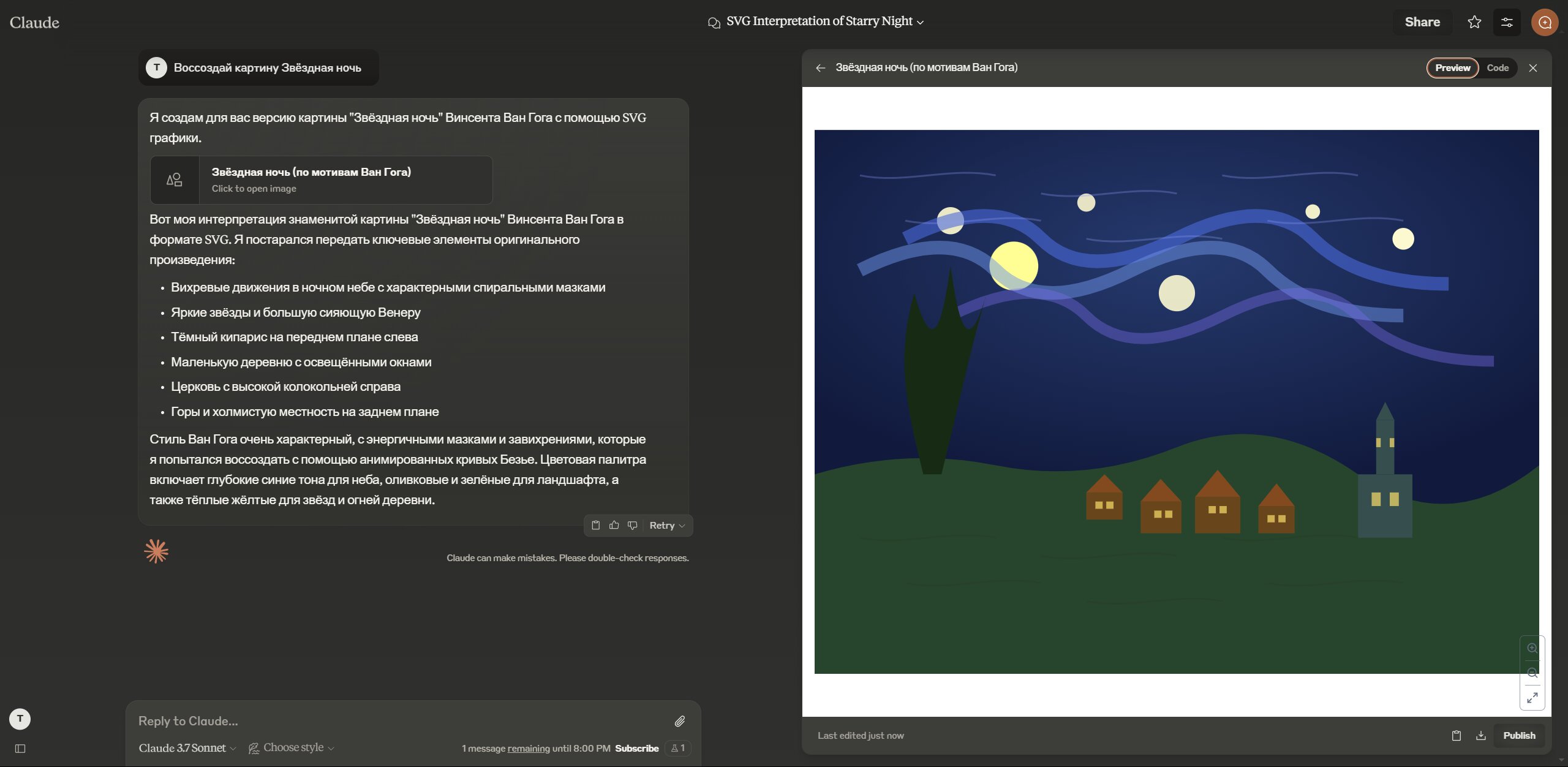Click the Starry Night SVG preview image
Image resolution: width=1568 pixels, height=767 pixels.
tap(1176, 401)
